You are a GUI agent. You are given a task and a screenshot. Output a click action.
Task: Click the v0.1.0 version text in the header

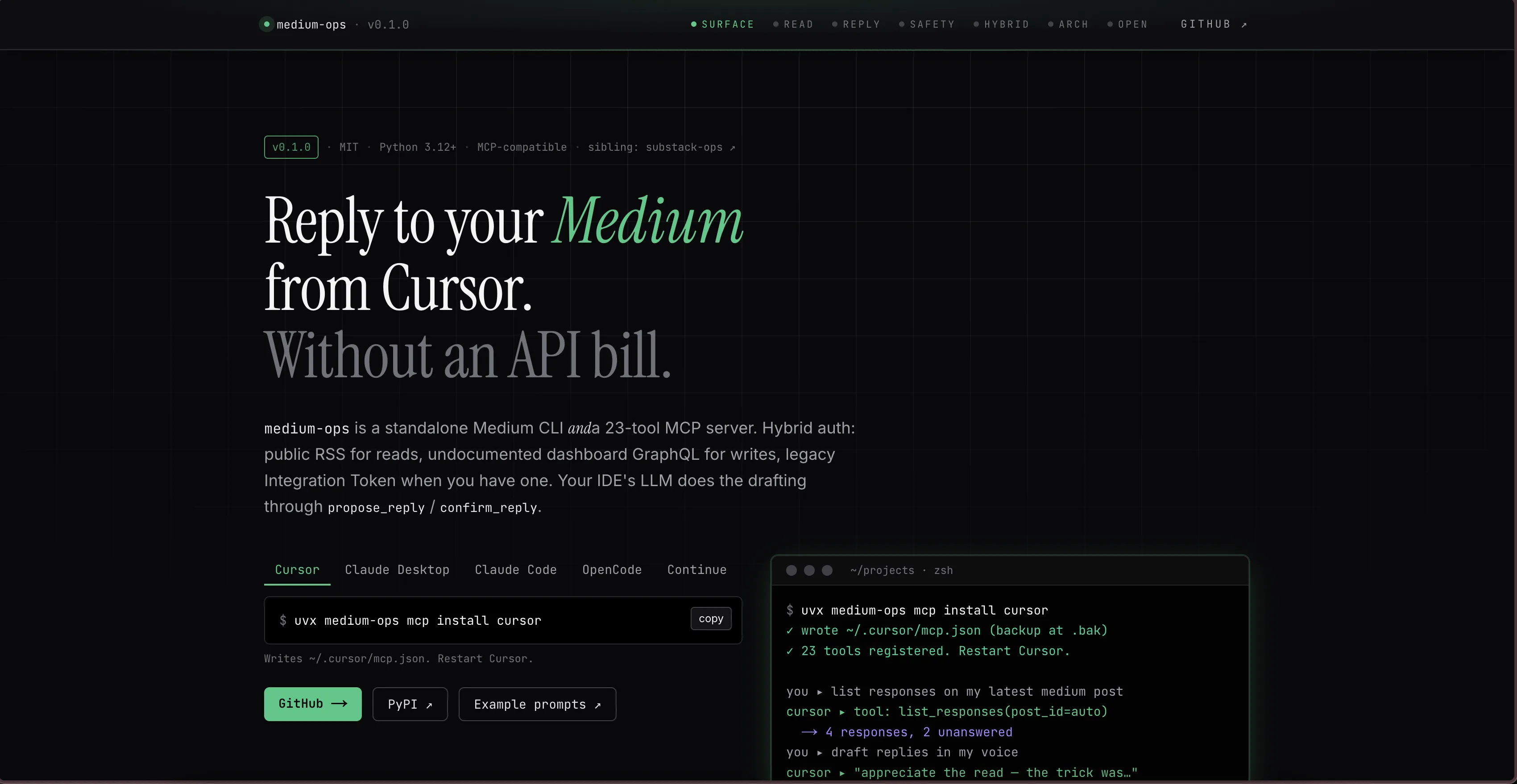tap(388, 25)
